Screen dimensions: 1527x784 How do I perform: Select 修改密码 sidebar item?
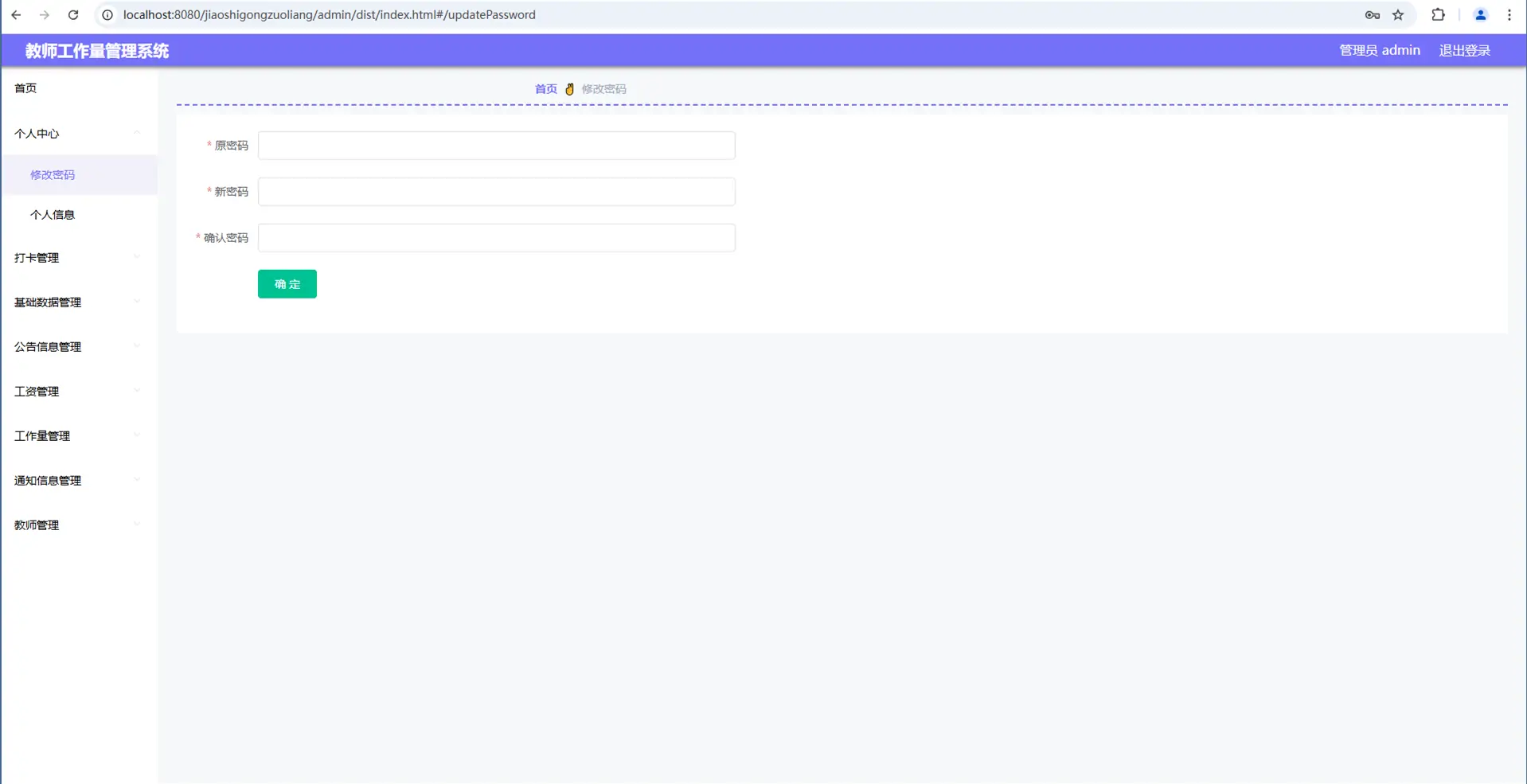(79, 175)
